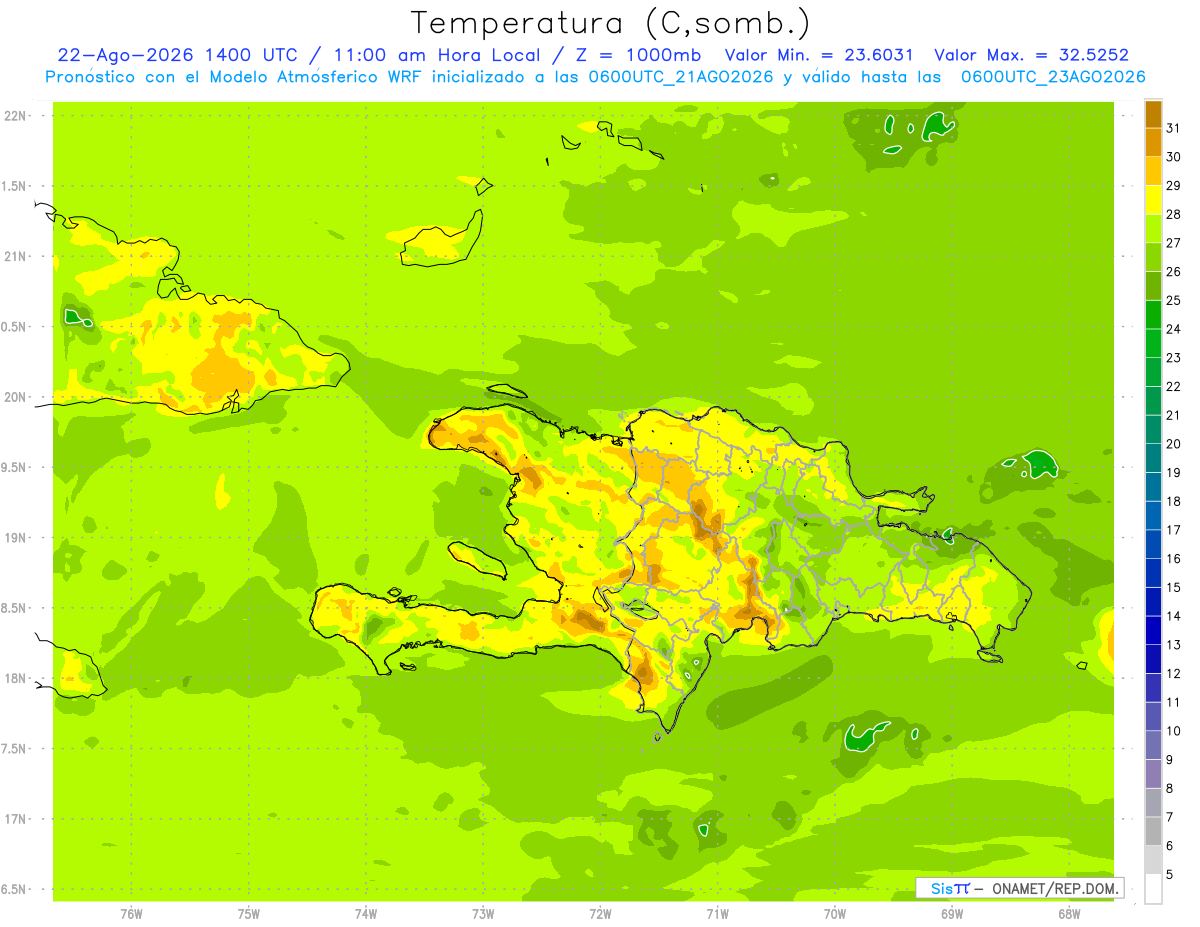
Task: Click the "22N" latitude axis label
Action: pos(14,116)
